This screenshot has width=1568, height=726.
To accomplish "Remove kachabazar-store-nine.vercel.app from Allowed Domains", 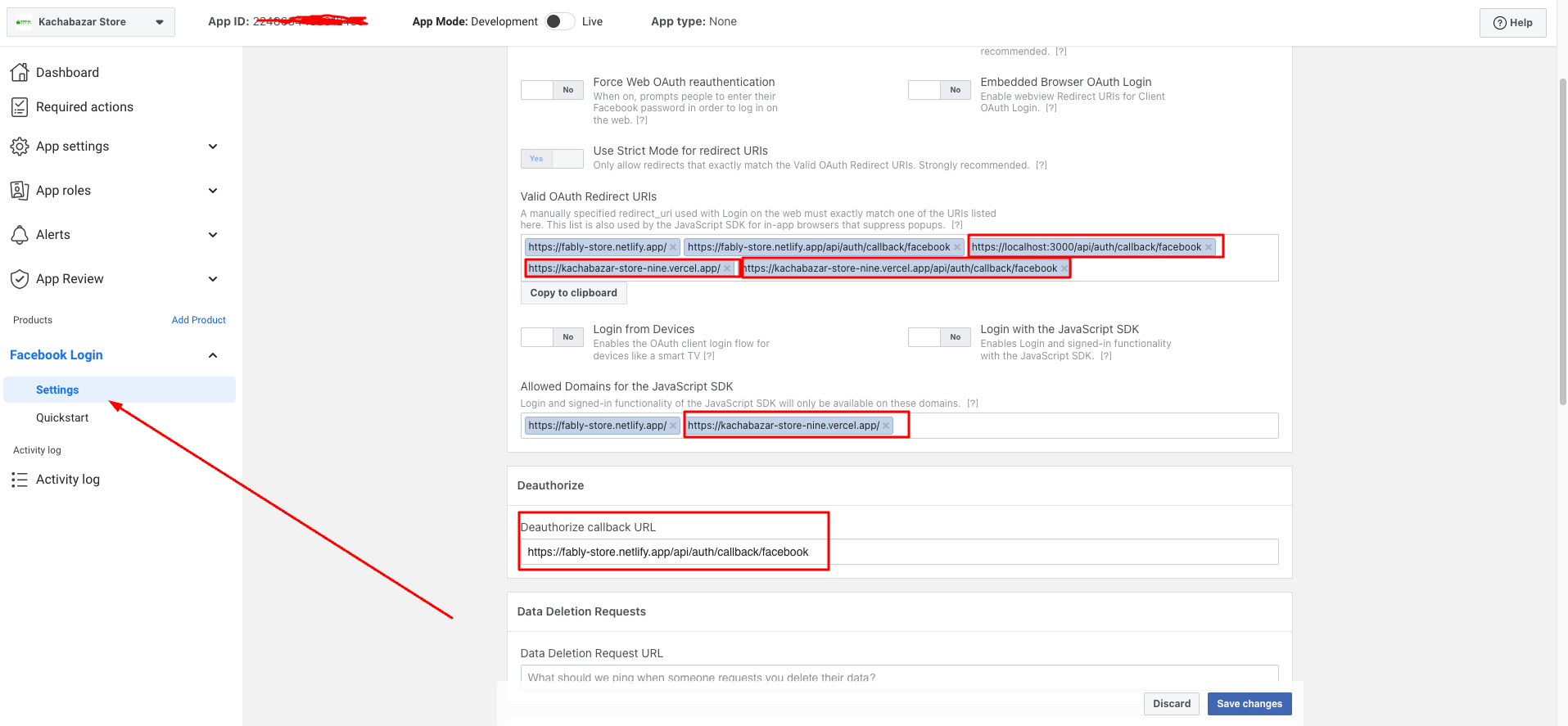I will pyautogui.click(x=886, y=426).
